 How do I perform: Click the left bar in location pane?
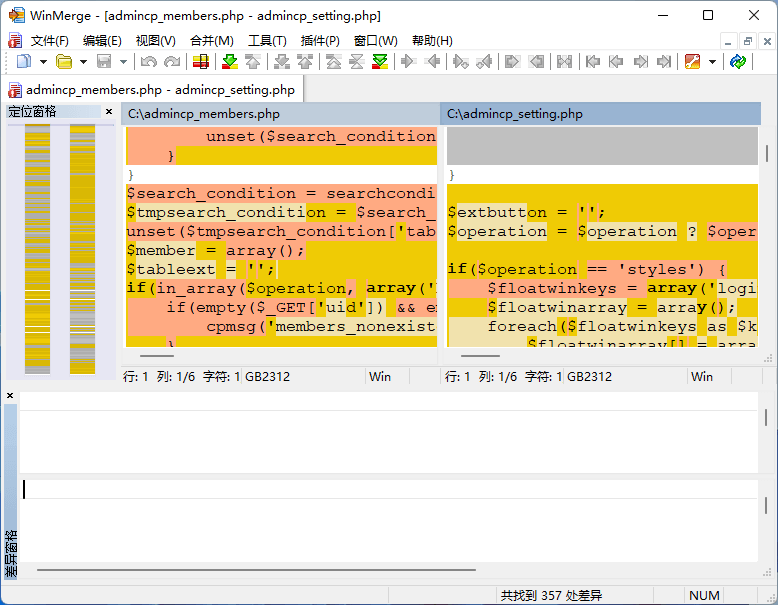[x=37, y=249]
